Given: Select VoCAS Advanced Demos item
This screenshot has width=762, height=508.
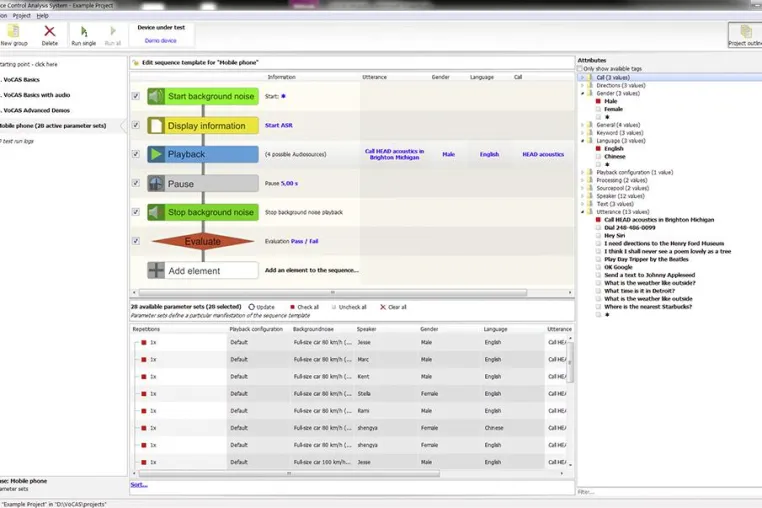Looking at the screenshot, I should (36, 110).
